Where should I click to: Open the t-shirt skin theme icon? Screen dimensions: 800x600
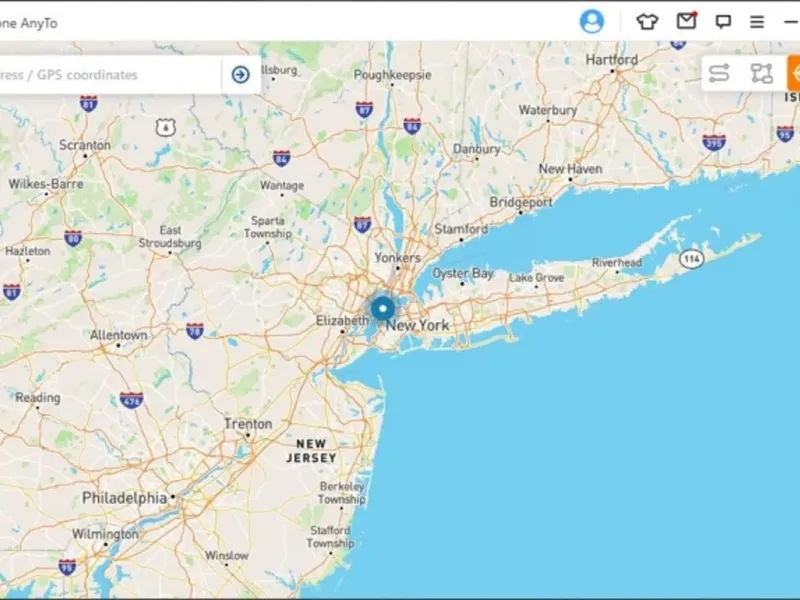[647, 22]
